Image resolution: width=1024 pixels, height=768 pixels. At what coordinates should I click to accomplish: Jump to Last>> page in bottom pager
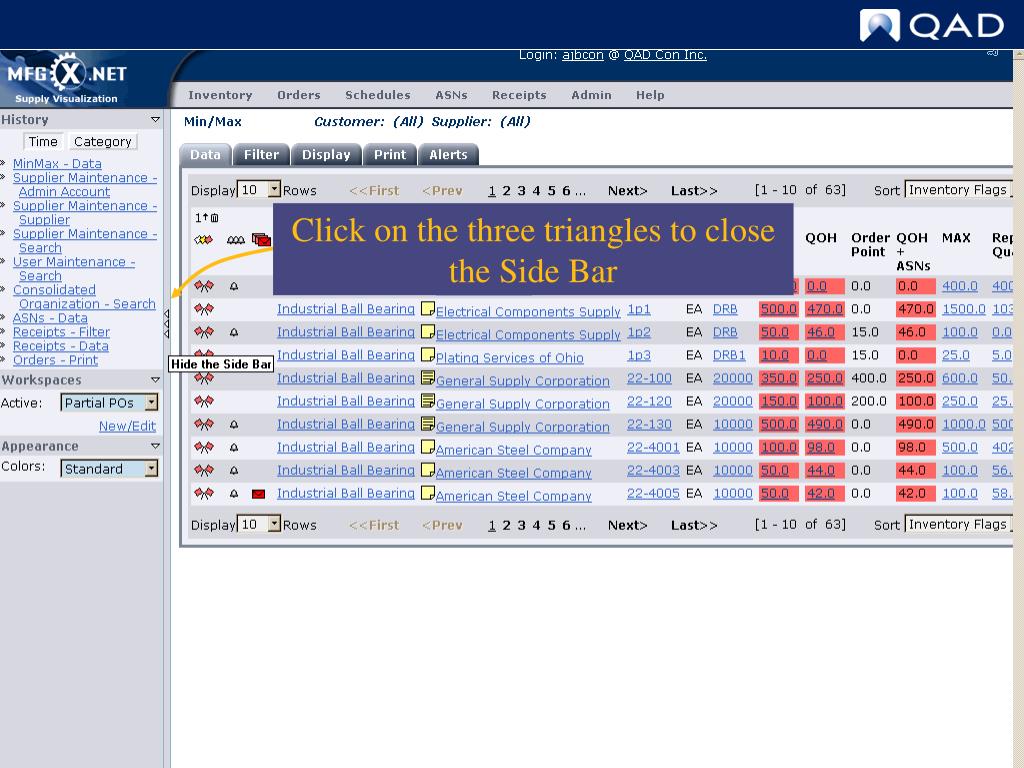coord(694,525)
